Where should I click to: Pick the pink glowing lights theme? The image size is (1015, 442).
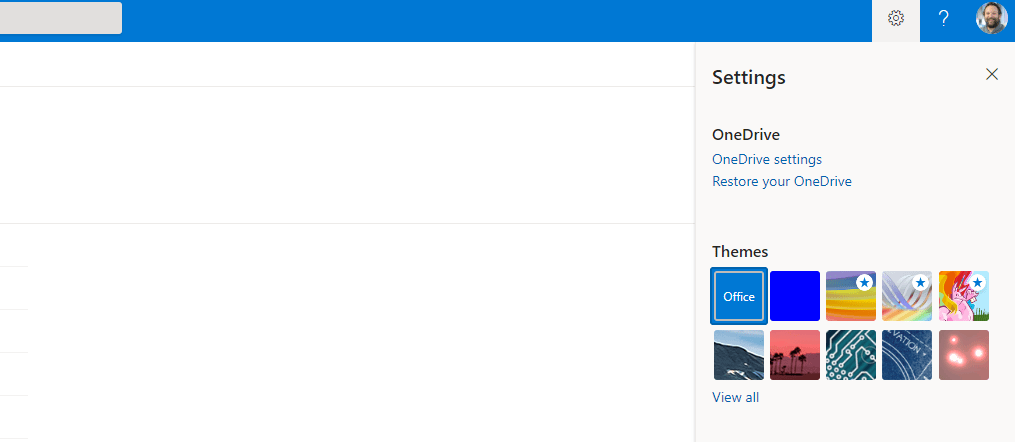pos(964,355)
